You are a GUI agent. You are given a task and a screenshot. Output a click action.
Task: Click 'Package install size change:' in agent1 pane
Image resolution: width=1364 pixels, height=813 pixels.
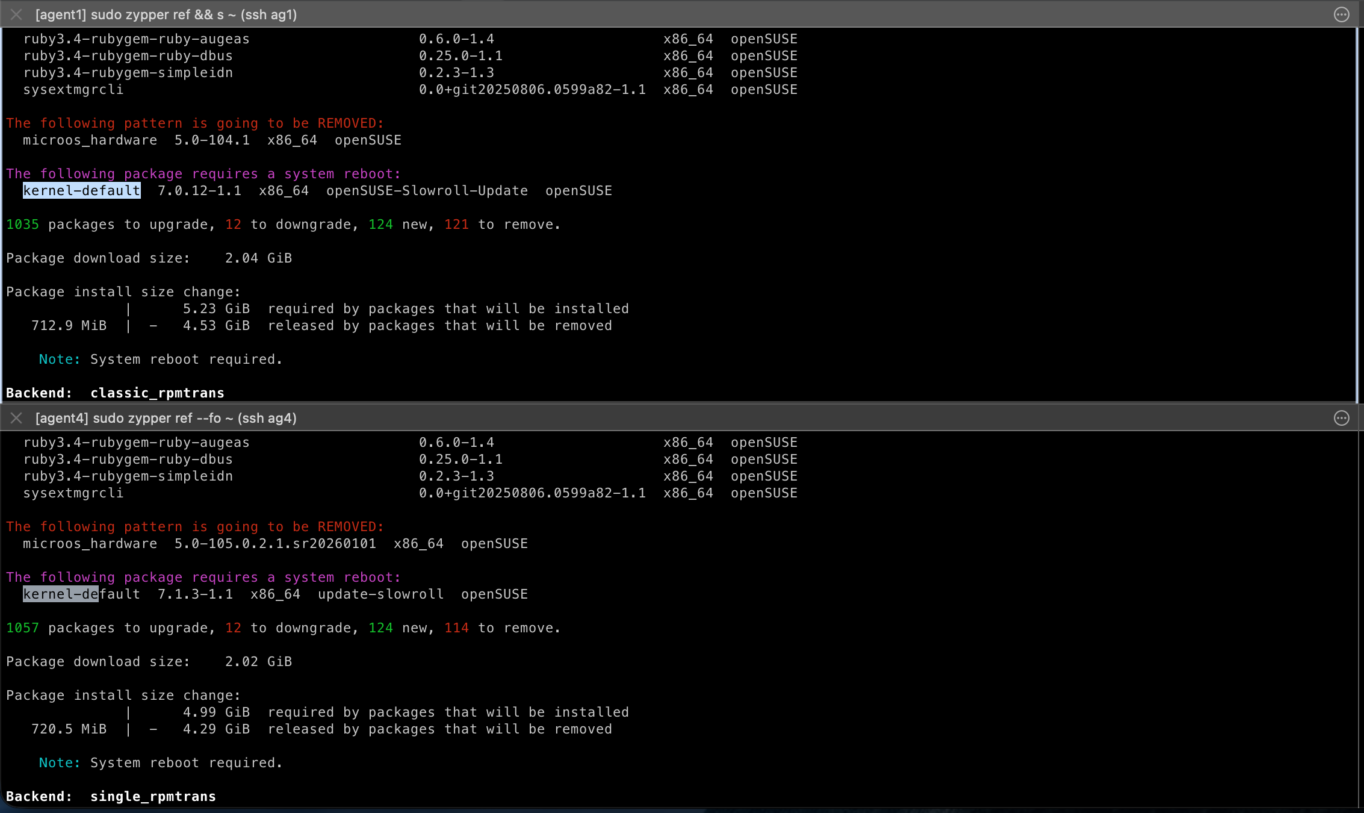coord(123,292)
